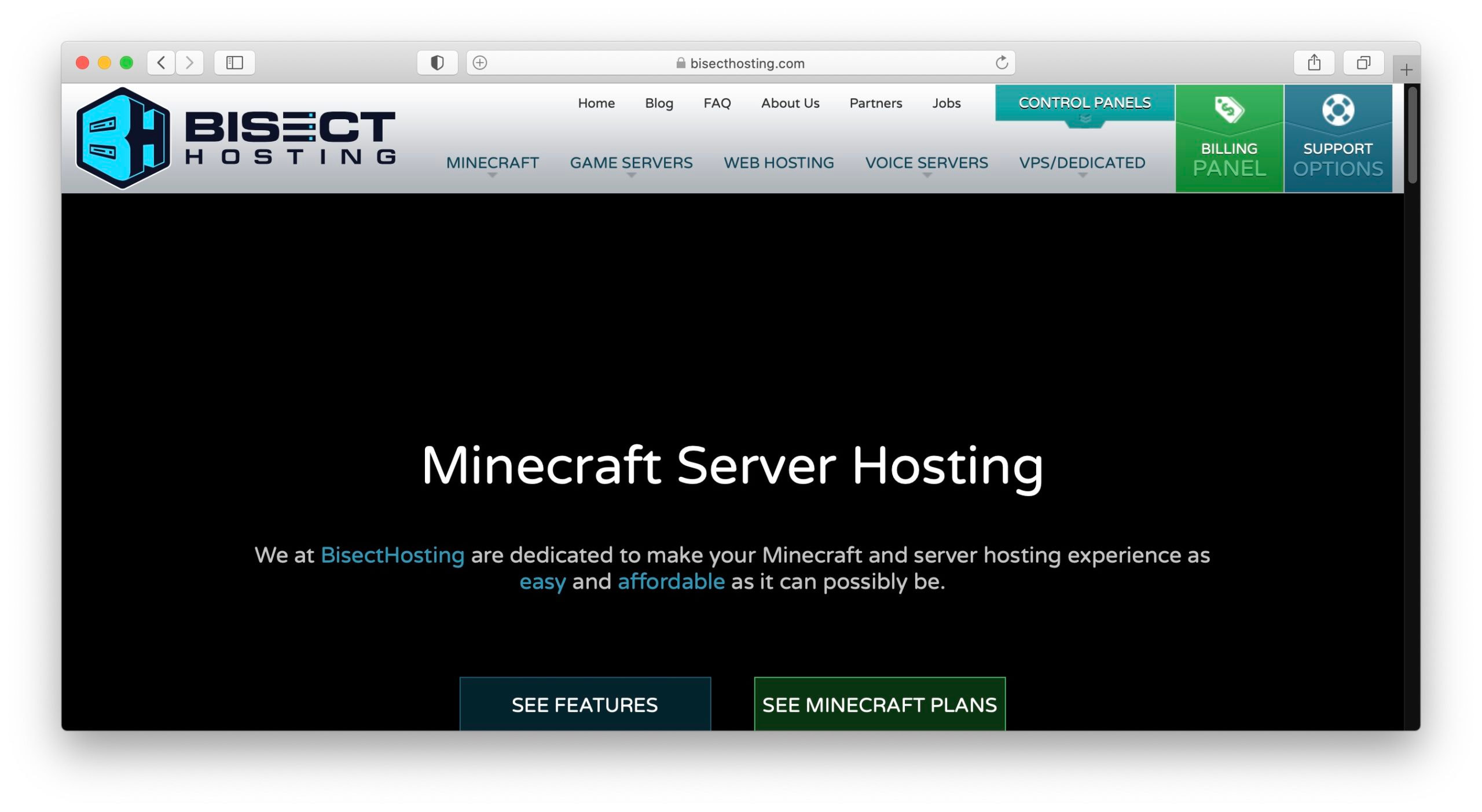Expand the GAME SERVERS dropdown
Image resolution: width=1482 pixels, height=812 pixels.
click(x=632, y=163)
